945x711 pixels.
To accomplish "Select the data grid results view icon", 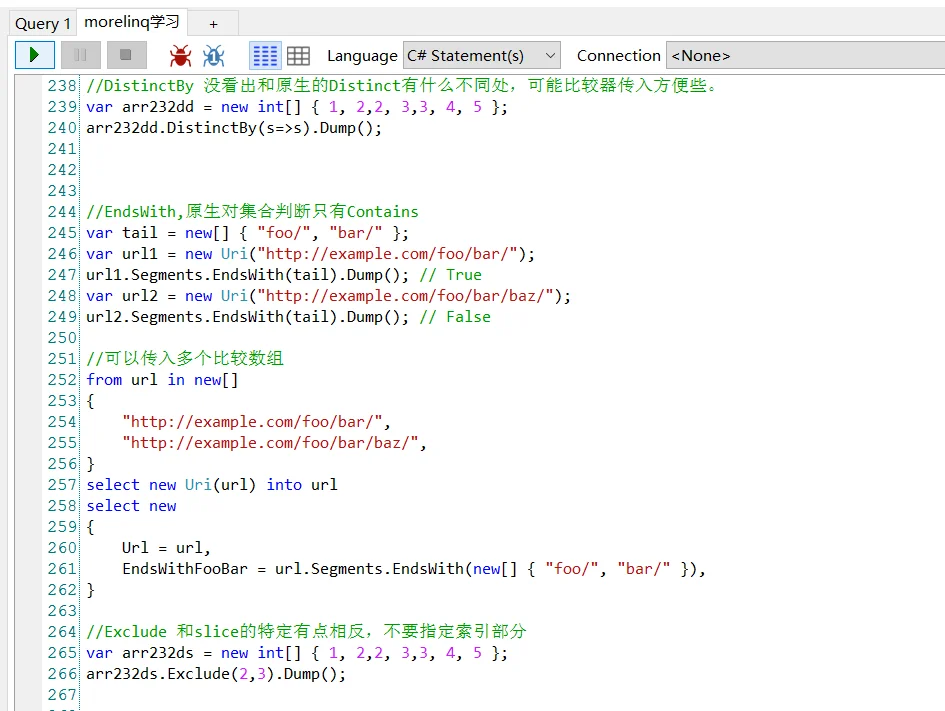I will click(298, 56).
